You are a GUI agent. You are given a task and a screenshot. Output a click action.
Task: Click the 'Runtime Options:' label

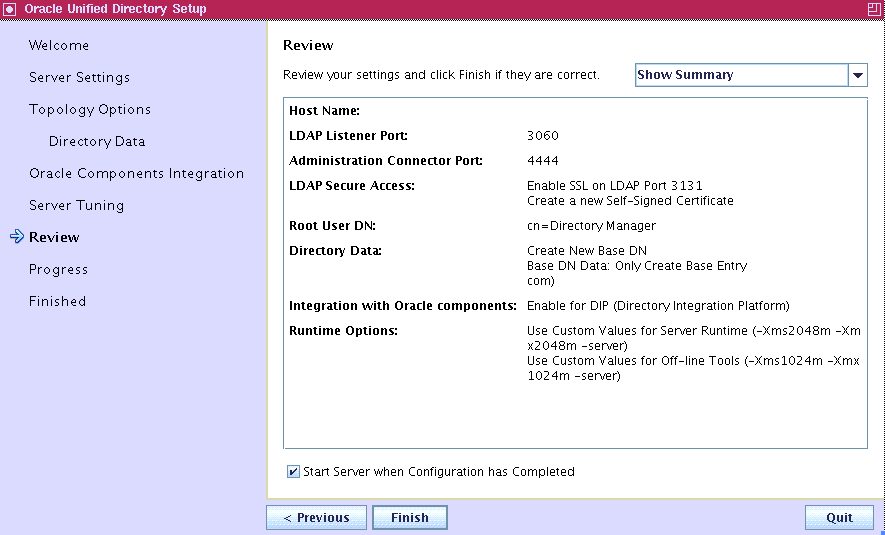click(x=343, y=331)
